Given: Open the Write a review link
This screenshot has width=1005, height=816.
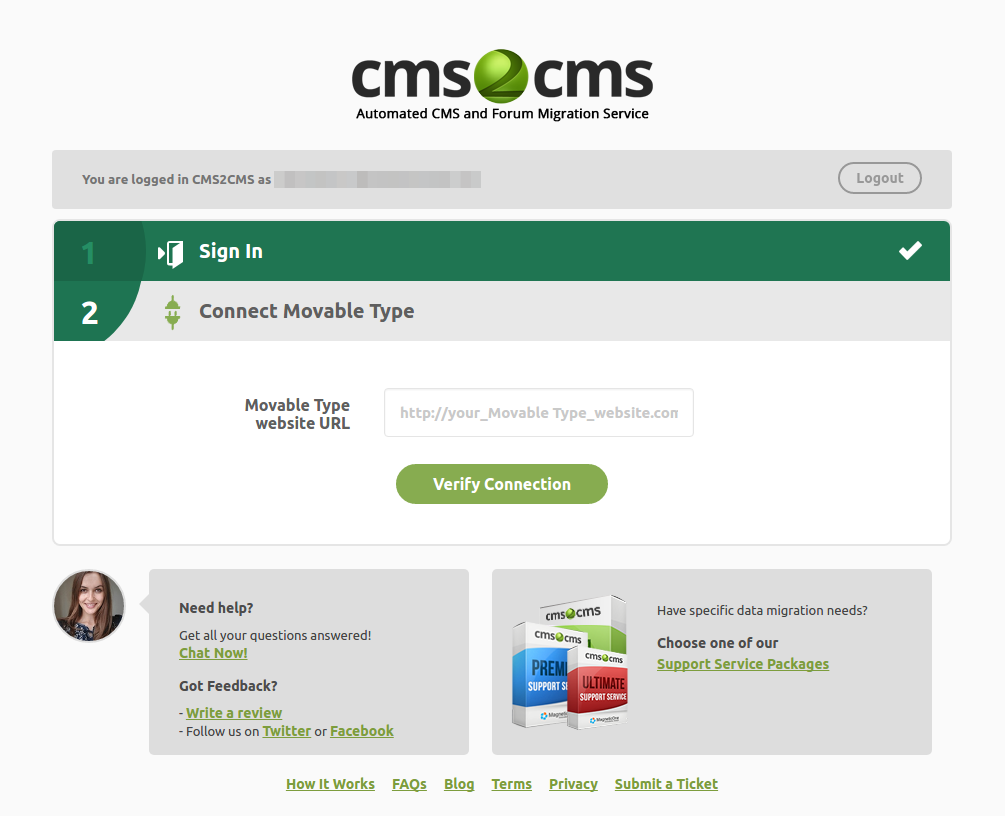Looking at the screenshot, I should click(x=234, y=713).
